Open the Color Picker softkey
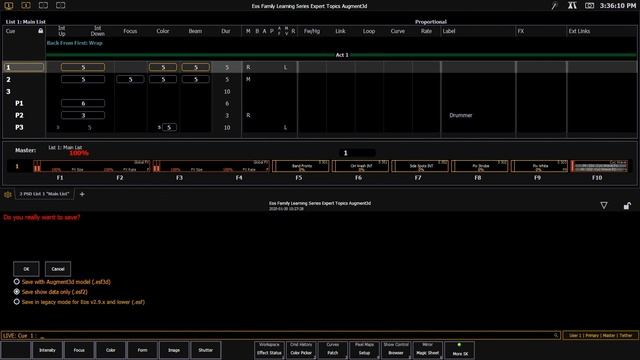The height and width of the screenshot is (360, 640). pos(301,350)
